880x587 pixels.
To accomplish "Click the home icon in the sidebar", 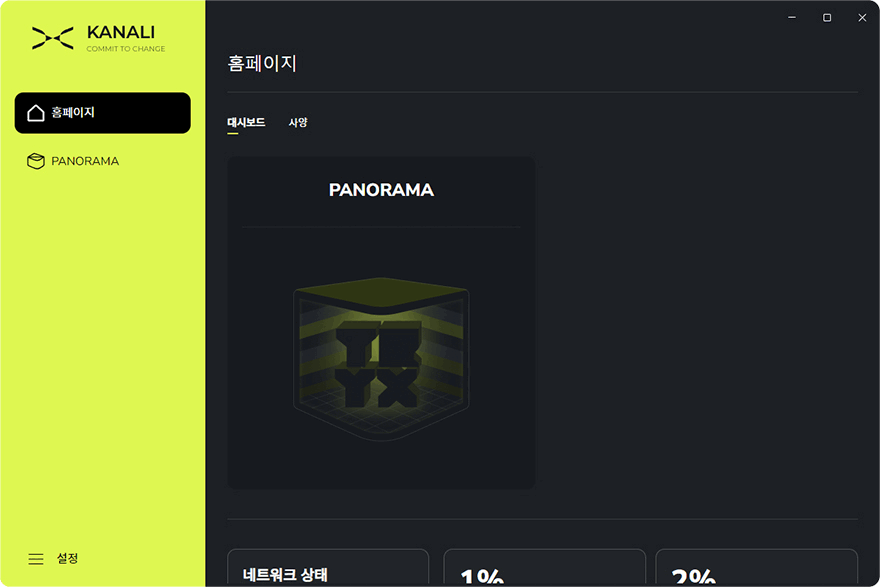I will coord(36,113).
